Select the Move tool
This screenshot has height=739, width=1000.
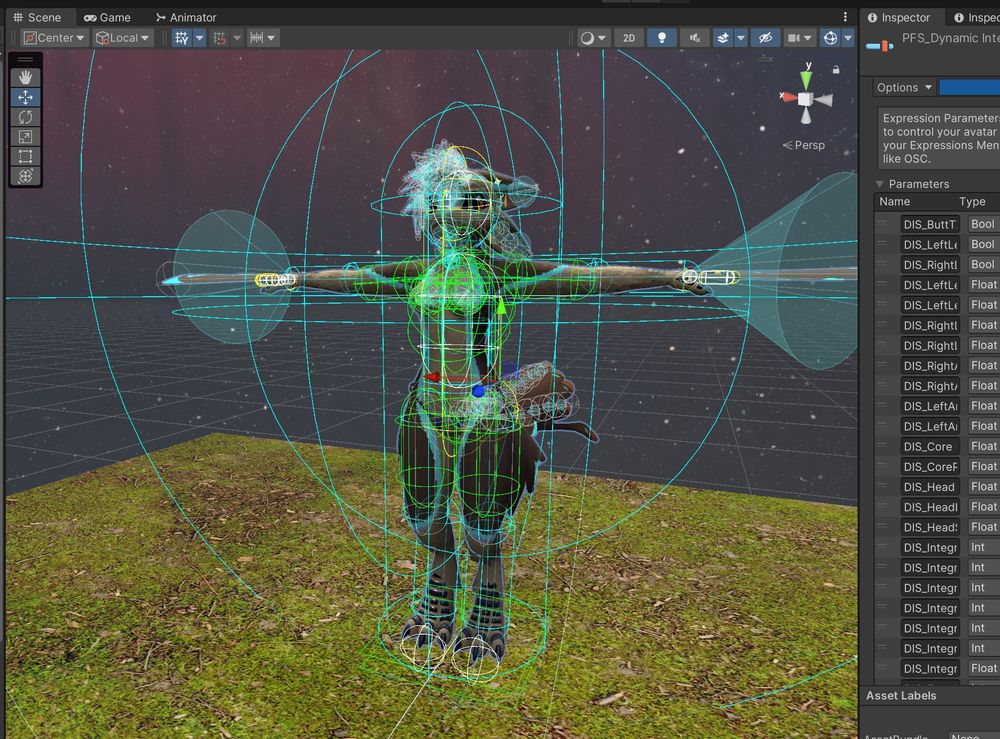click(x=26, y=97)
